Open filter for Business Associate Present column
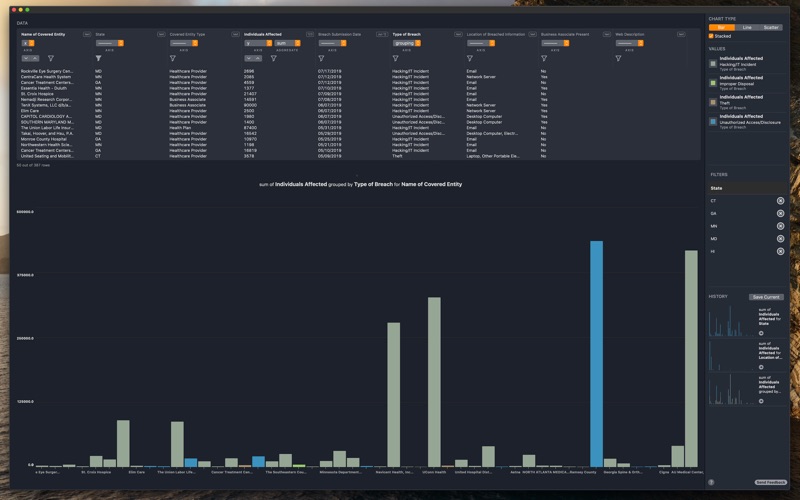This screenshot has width=800, height=500. coord(544,59)
